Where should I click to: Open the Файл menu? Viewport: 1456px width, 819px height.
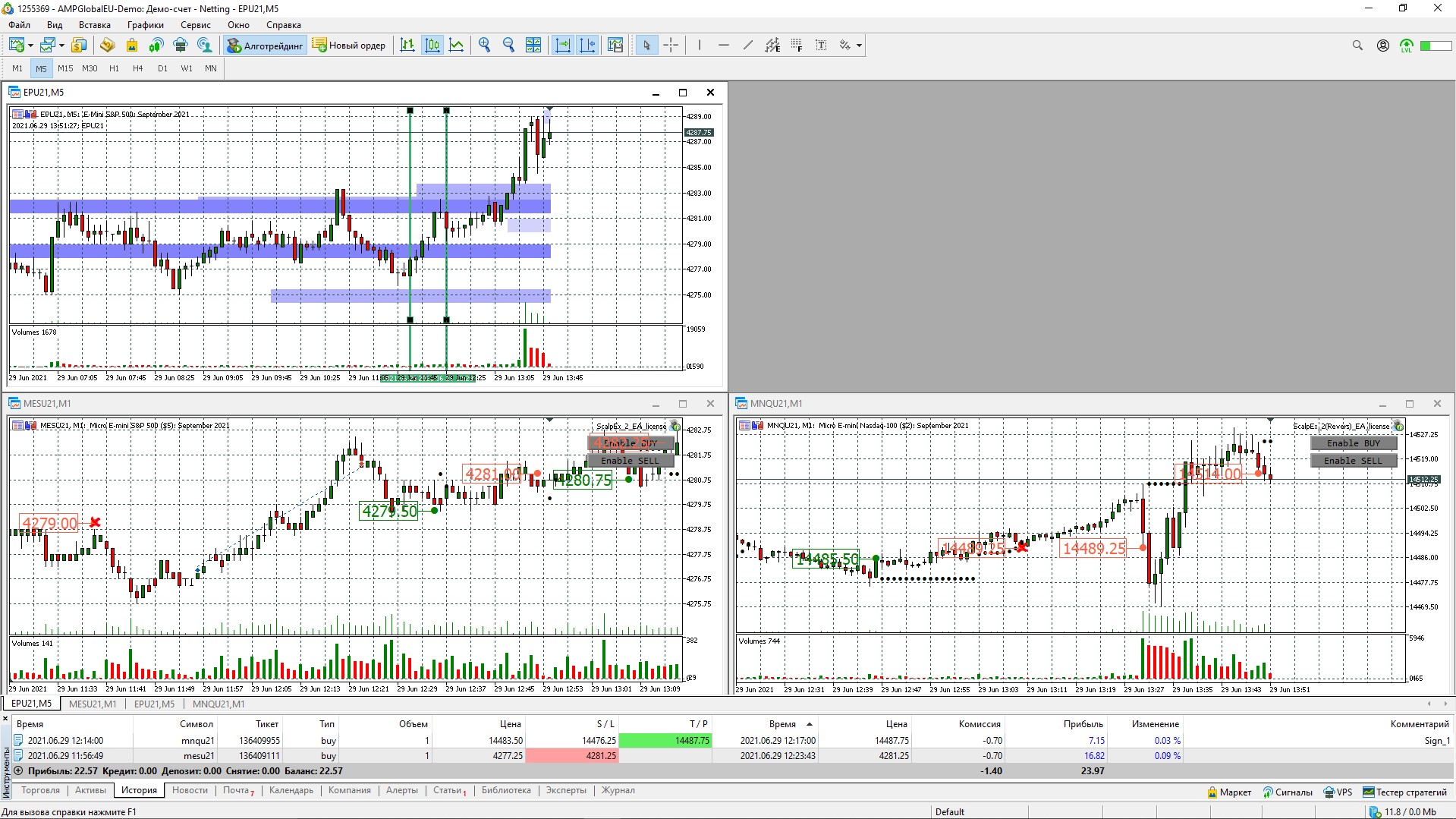pos(20,25)
